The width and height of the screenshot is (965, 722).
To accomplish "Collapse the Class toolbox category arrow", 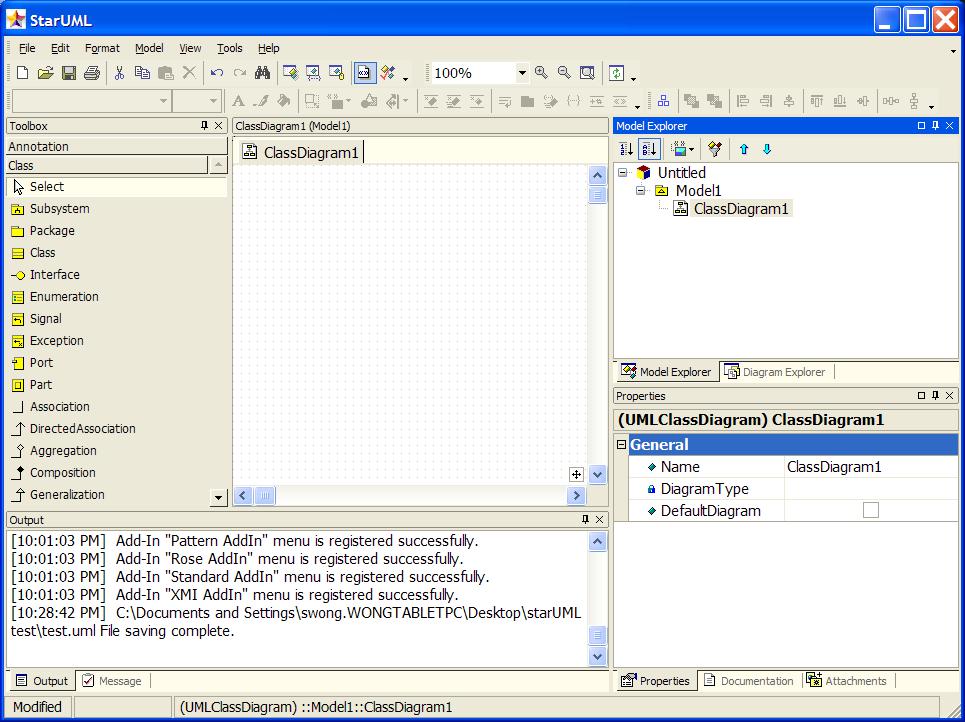I will coord(218,165).
